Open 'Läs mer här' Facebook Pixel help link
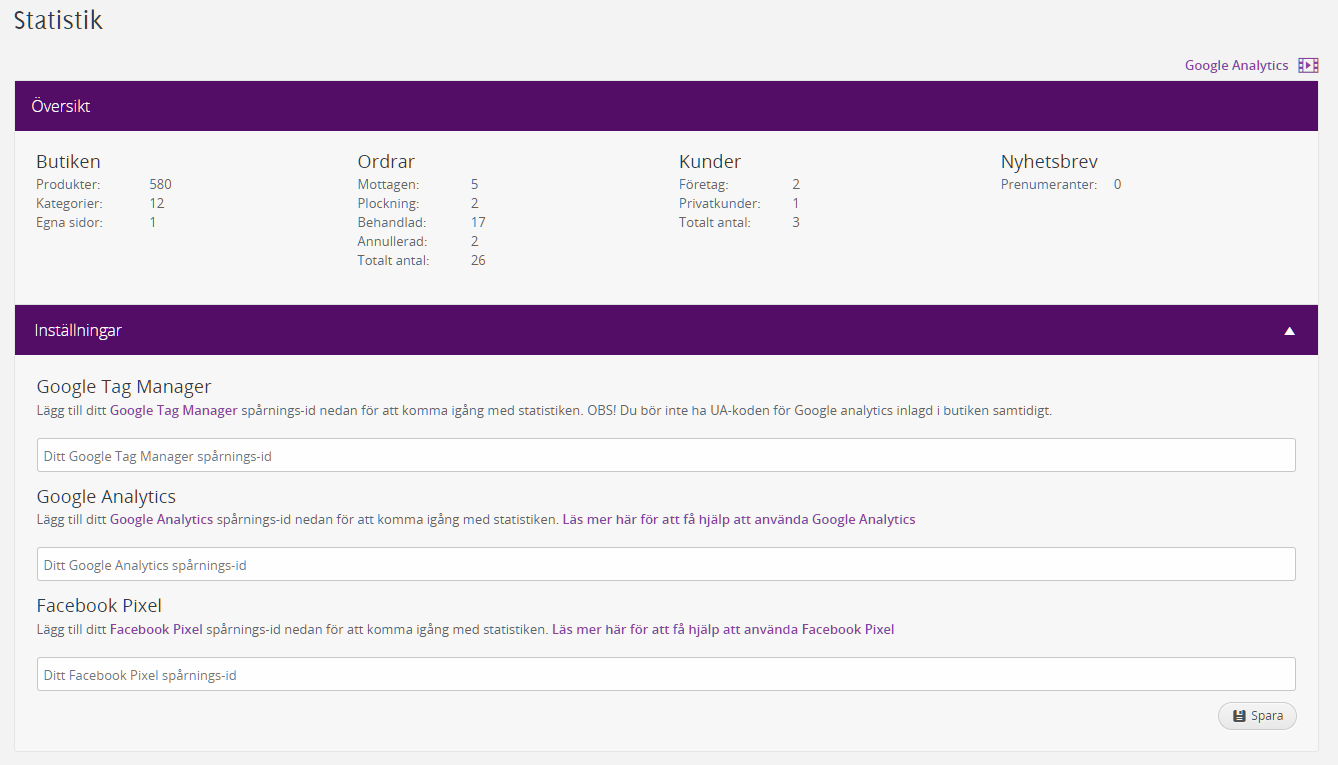This screenshot has height=765, width=1338. [x=723, y=629]
